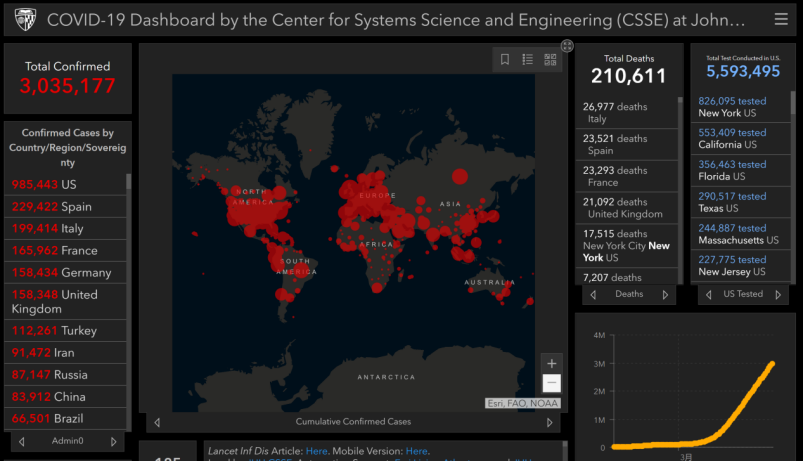Click the Total Confirmed 3,035,177 figure
The width and height of the screenshot is (804, 461).
pos(67,86)
